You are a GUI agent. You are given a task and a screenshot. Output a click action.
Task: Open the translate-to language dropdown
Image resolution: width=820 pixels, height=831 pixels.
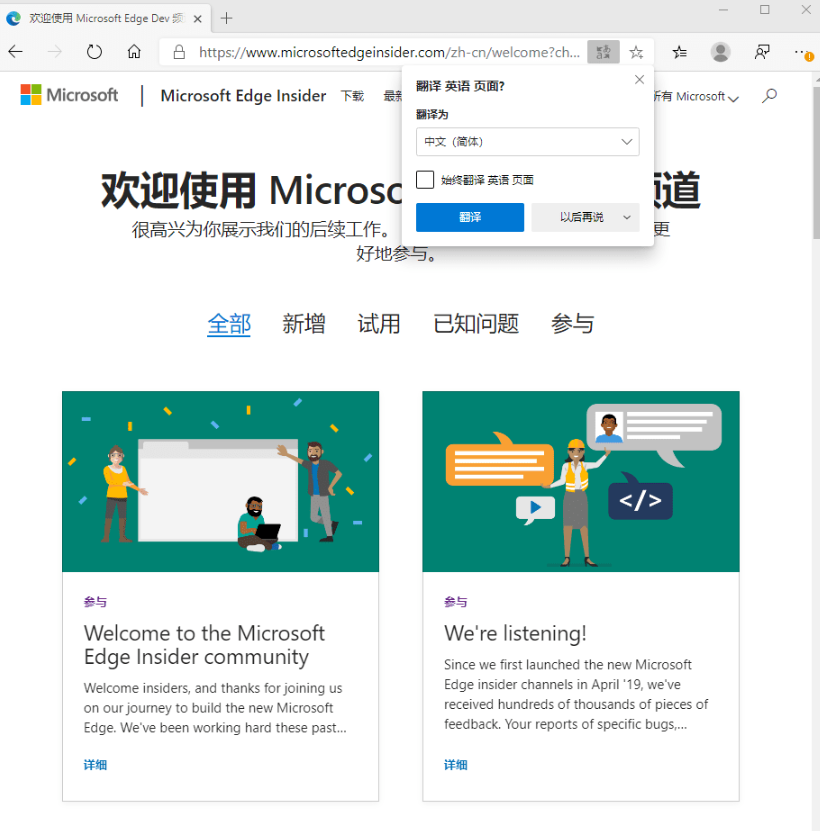(x=527, y=142)
